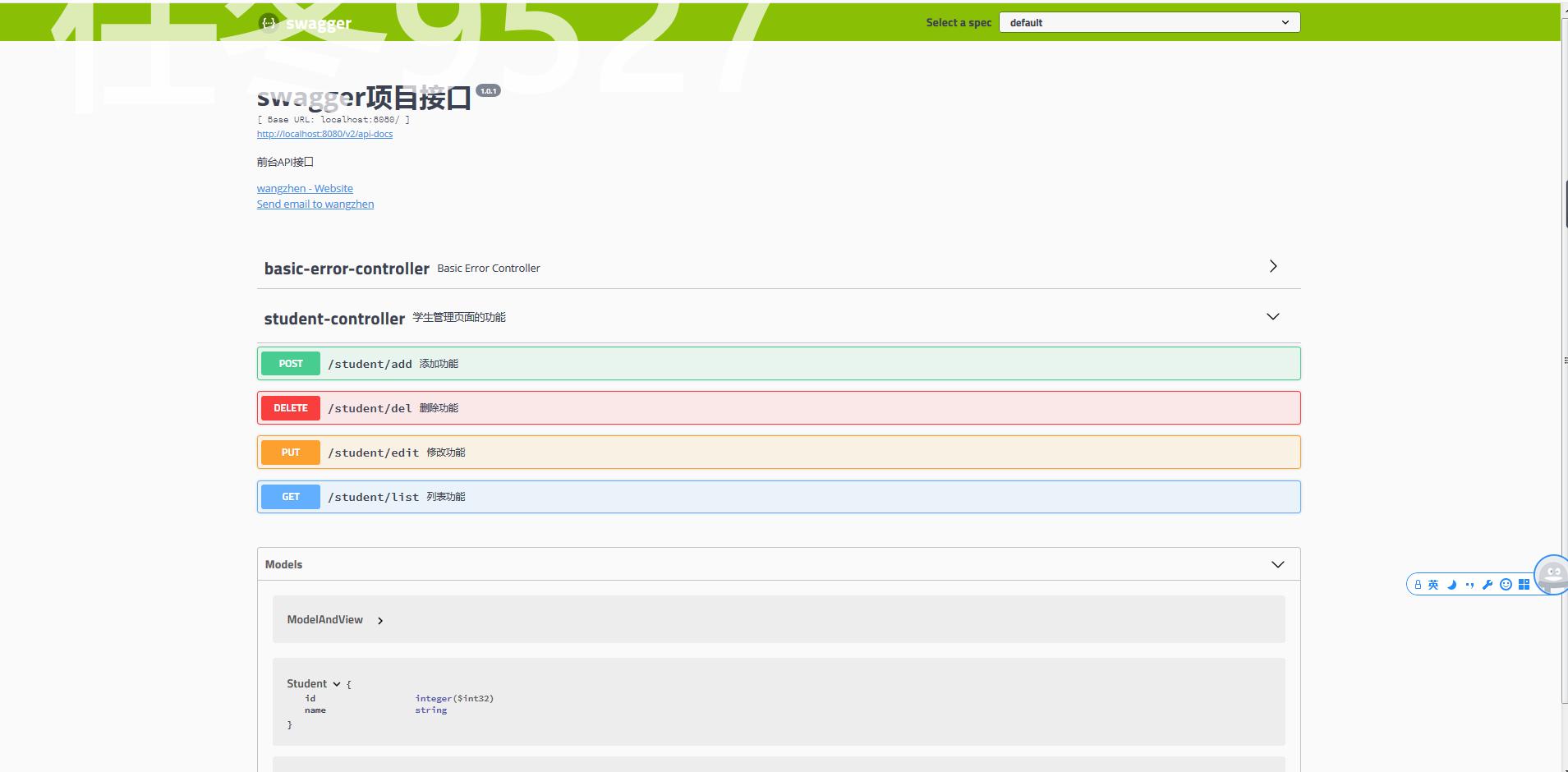Viewport: 1568px width, 772px height.
Task: Click the ModelAndView model name
Action: click(324, 619)
